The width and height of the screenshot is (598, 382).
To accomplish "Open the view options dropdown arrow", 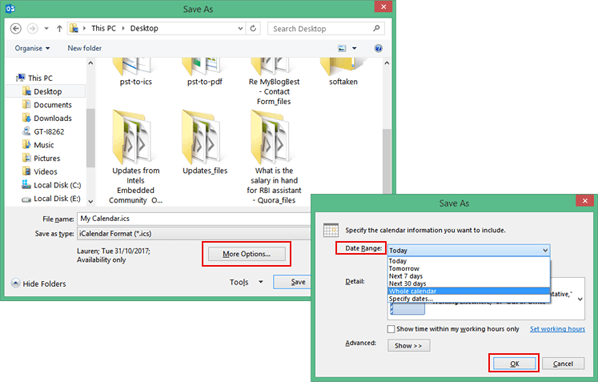I will tap(354, 48).
